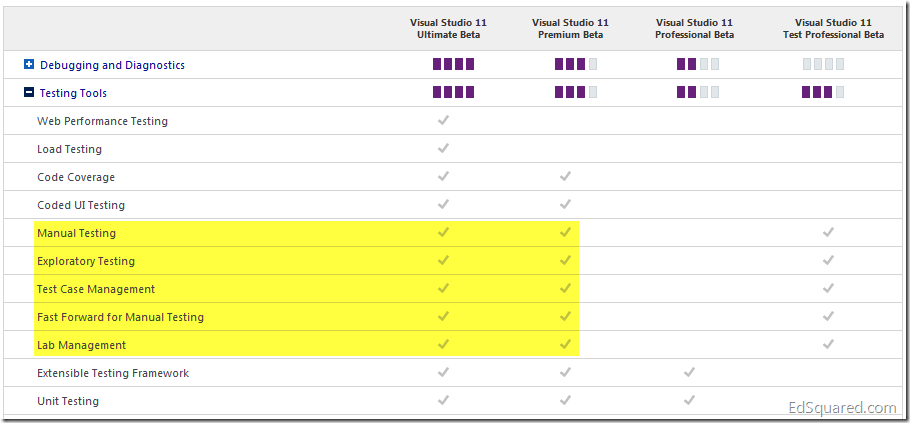The width and height of the screenshot is (910, 423).
Task: Click Premium checkmark for Lab Management
Action: [x=565, y=344]
